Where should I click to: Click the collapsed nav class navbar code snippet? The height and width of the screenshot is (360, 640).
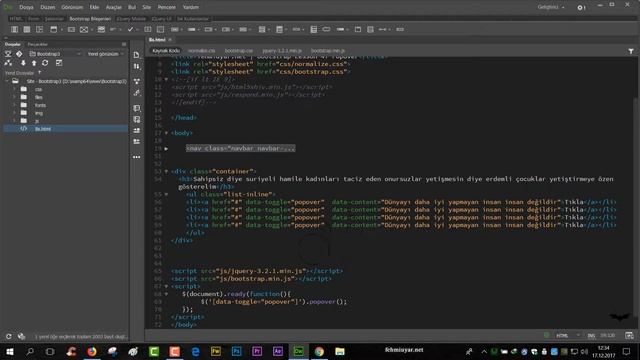[x=240, y=149]
